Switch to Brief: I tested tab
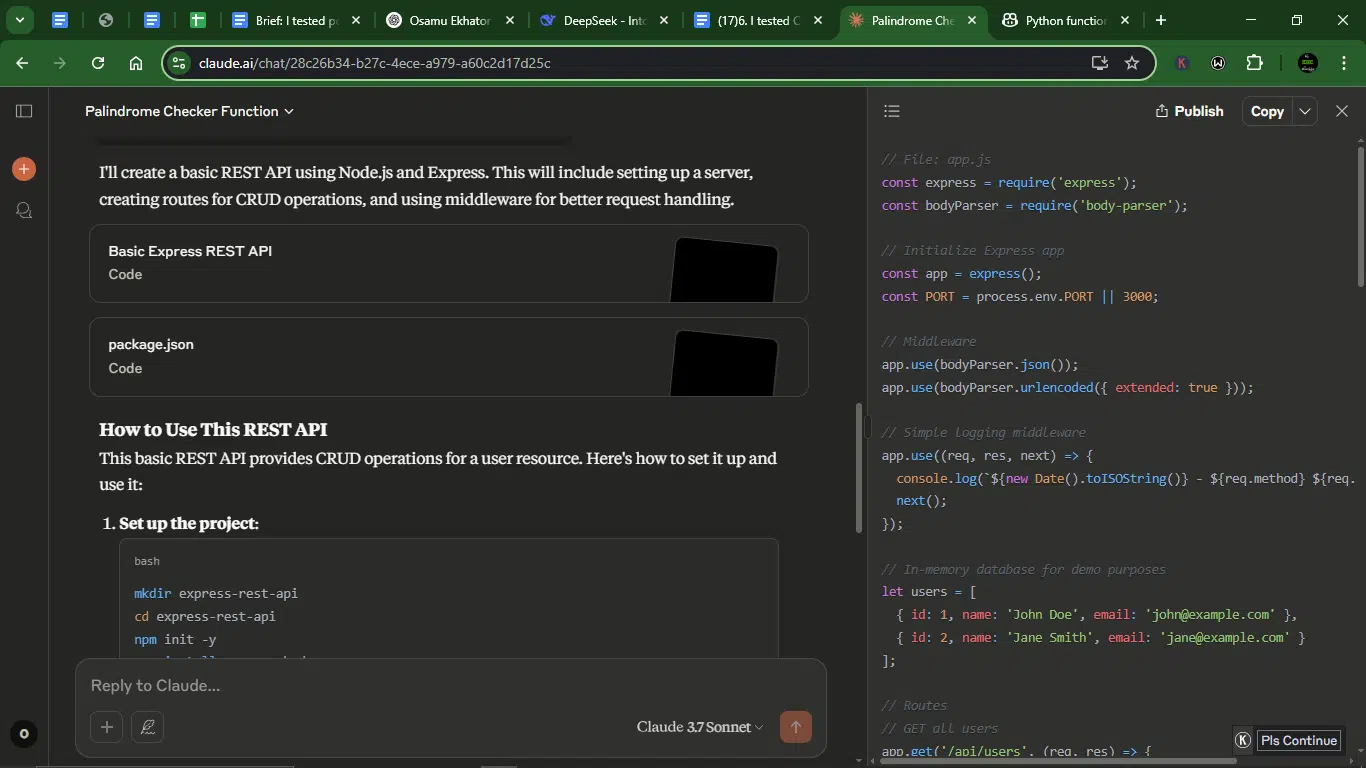 [296, 20]
